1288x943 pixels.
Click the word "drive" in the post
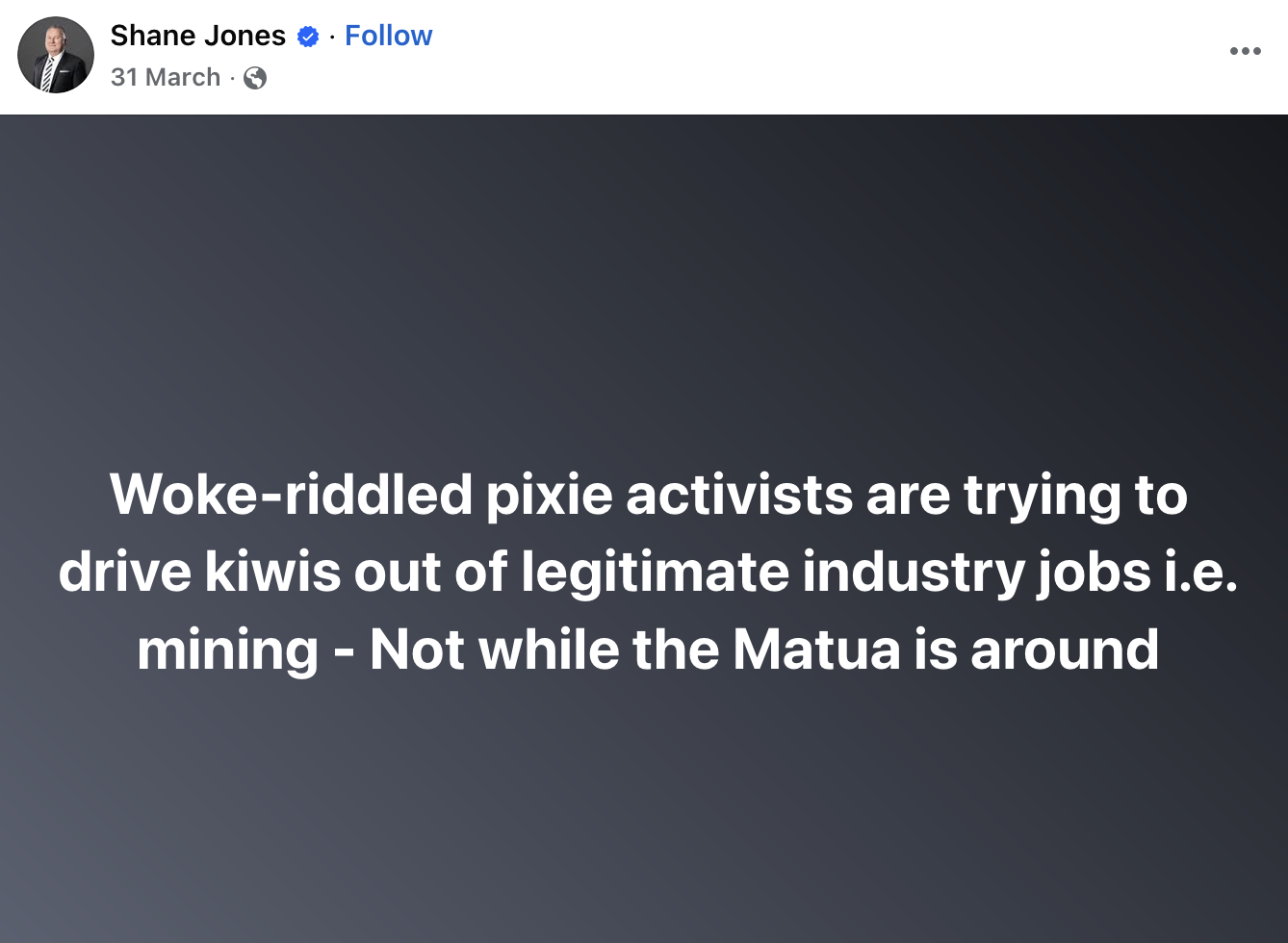(x=123, y=573)
